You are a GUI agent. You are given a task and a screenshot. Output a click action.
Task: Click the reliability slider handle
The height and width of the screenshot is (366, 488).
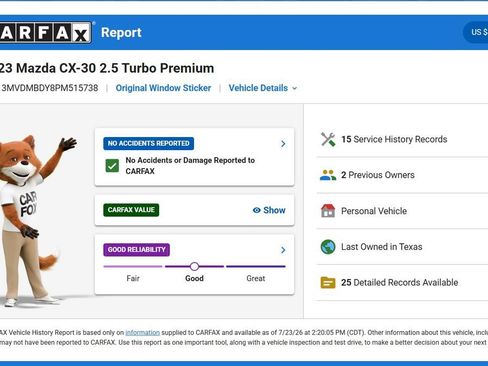194,266
